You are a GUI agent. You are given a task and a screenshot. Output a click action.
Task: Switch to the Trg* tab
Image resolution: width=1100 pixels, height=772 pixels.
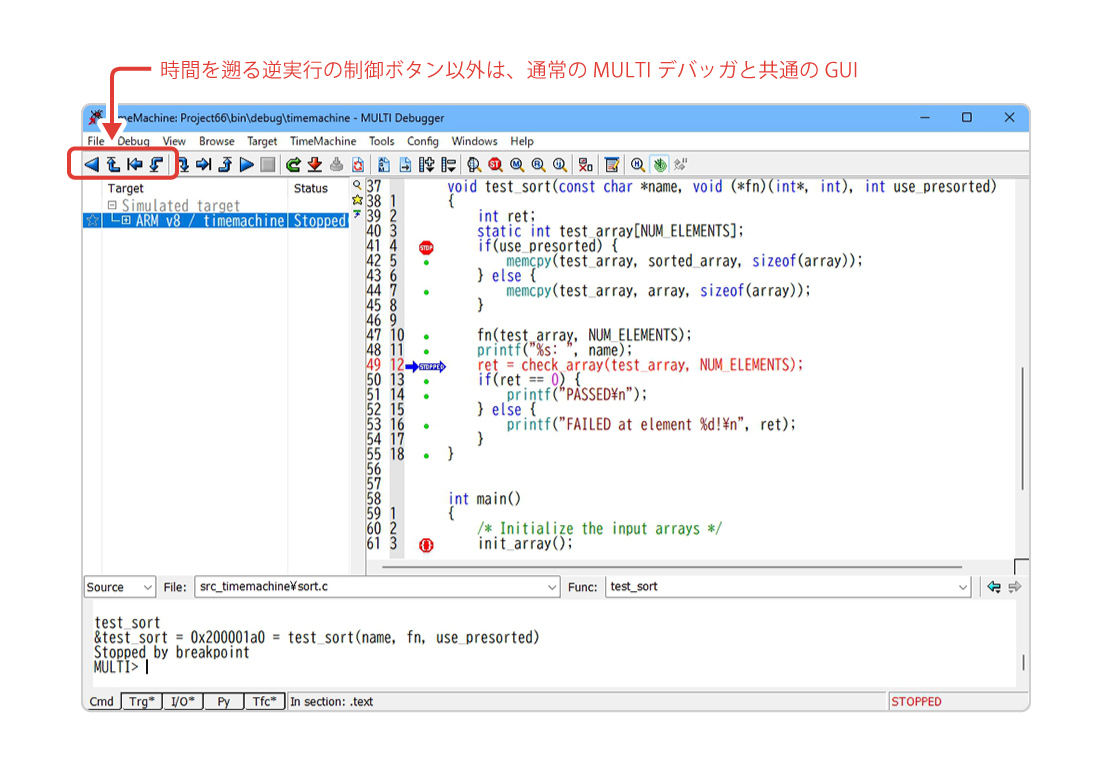click(x=142, y=701)
